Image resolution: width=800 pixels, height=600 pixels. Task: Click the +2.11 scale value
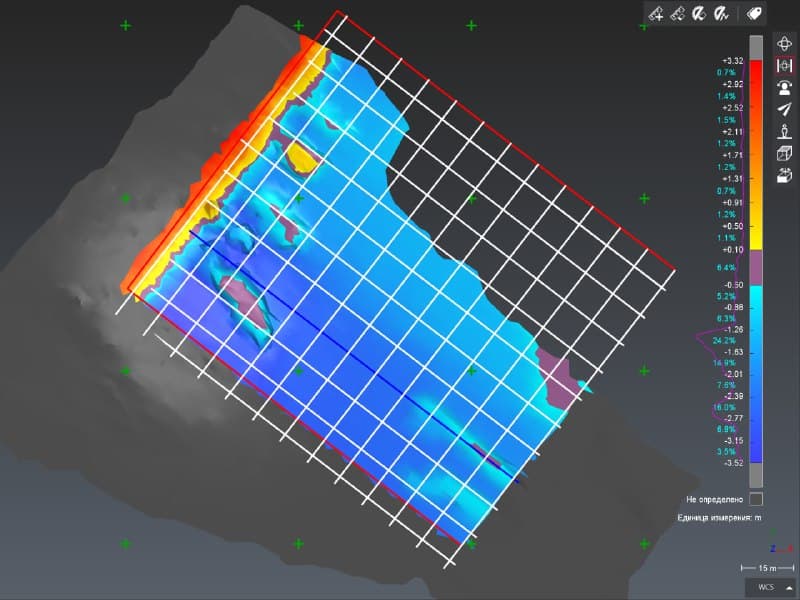click(x=733, y=132)
